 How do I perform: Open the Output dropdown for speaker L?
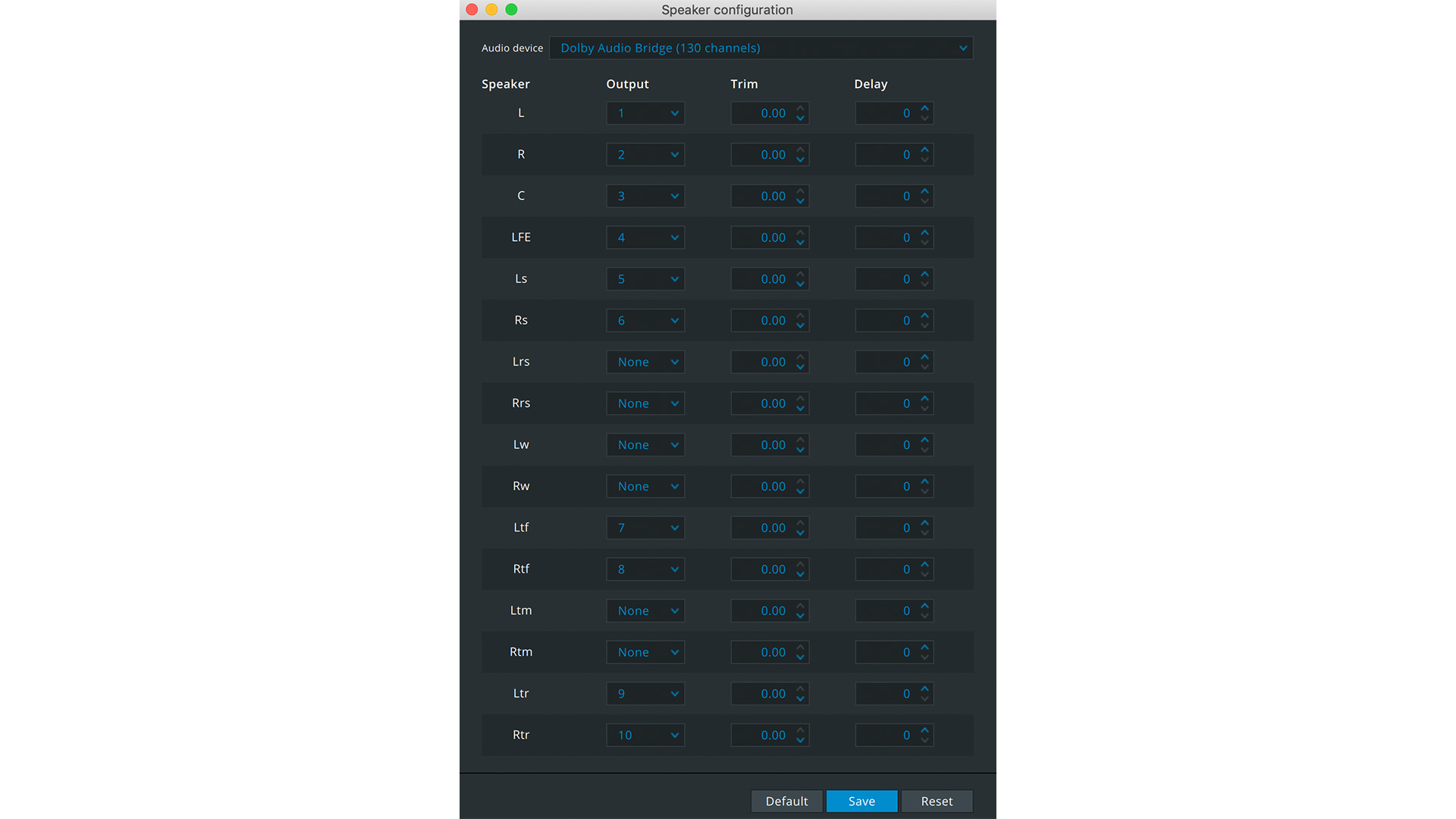pyautogui.click(x=645, y=112)
